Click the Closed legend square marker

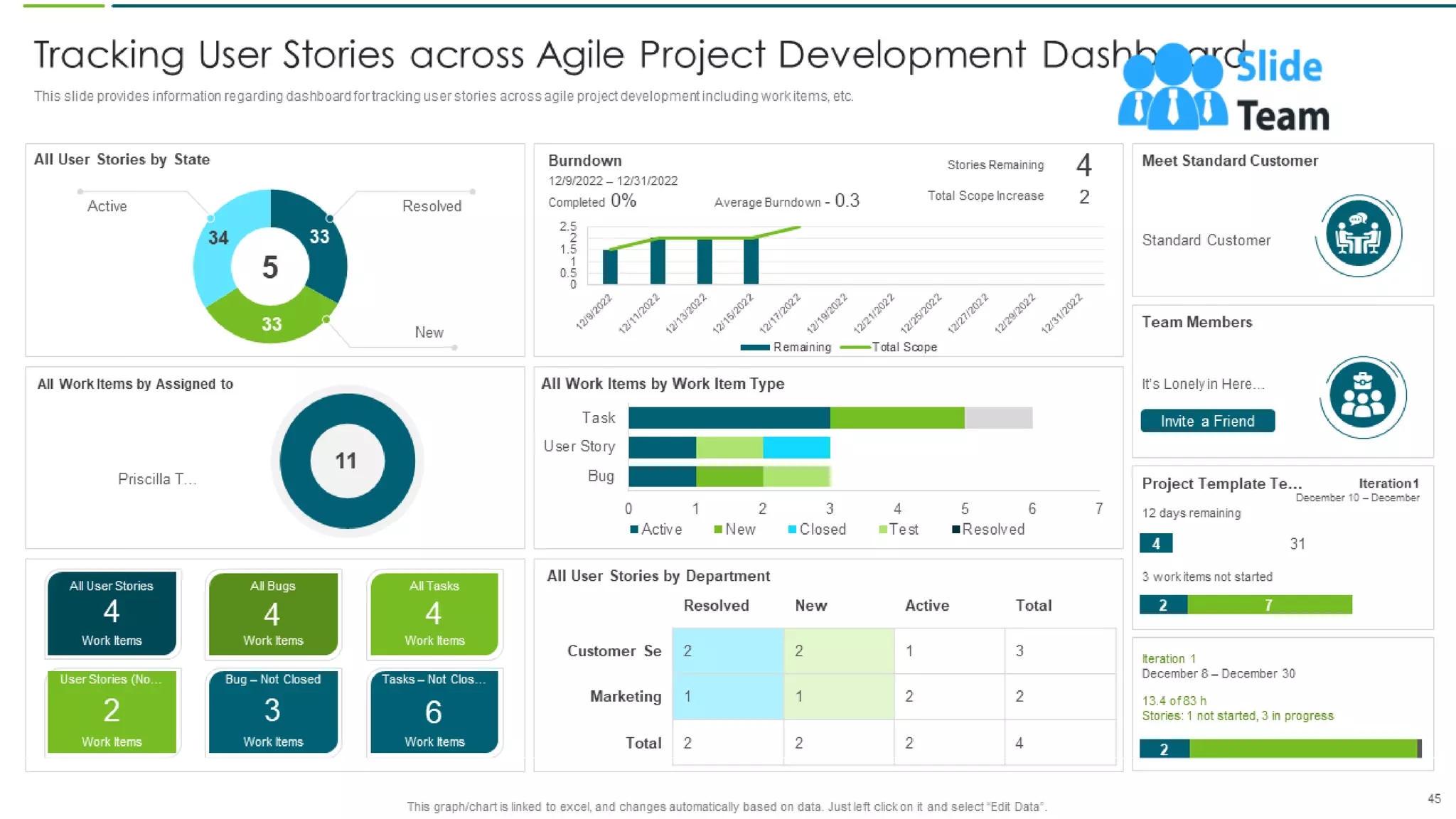pos(792,530)
